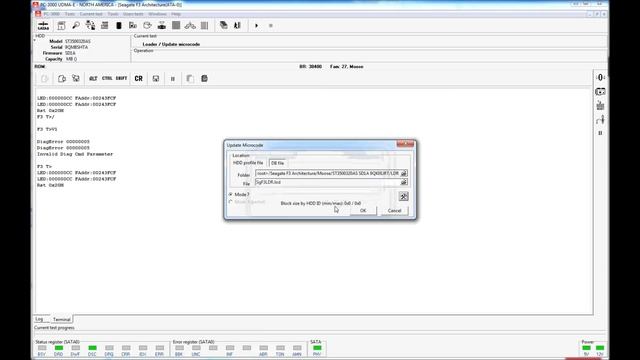The image size is (640, 360).
Task: Open the Windows menu
Action: point(157,14)
